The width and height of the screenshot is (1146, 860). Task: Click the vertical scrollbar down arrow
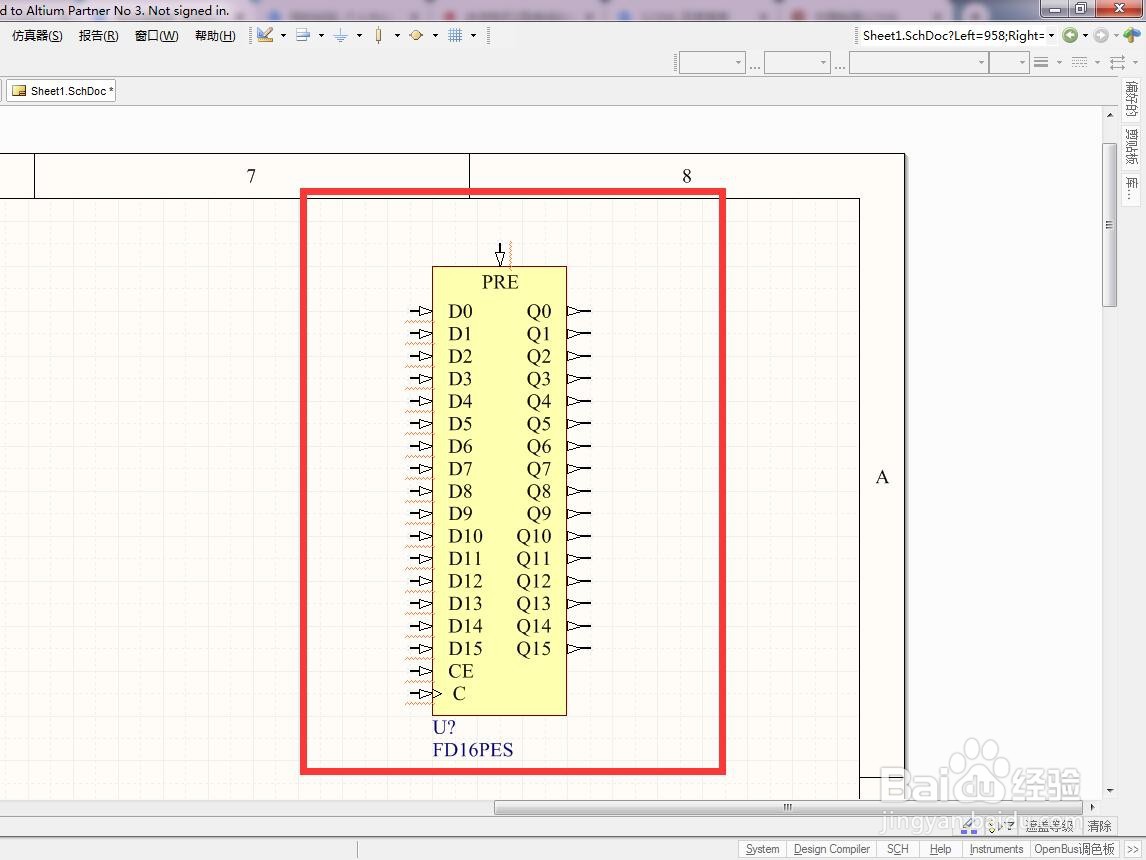[1110, 791]
